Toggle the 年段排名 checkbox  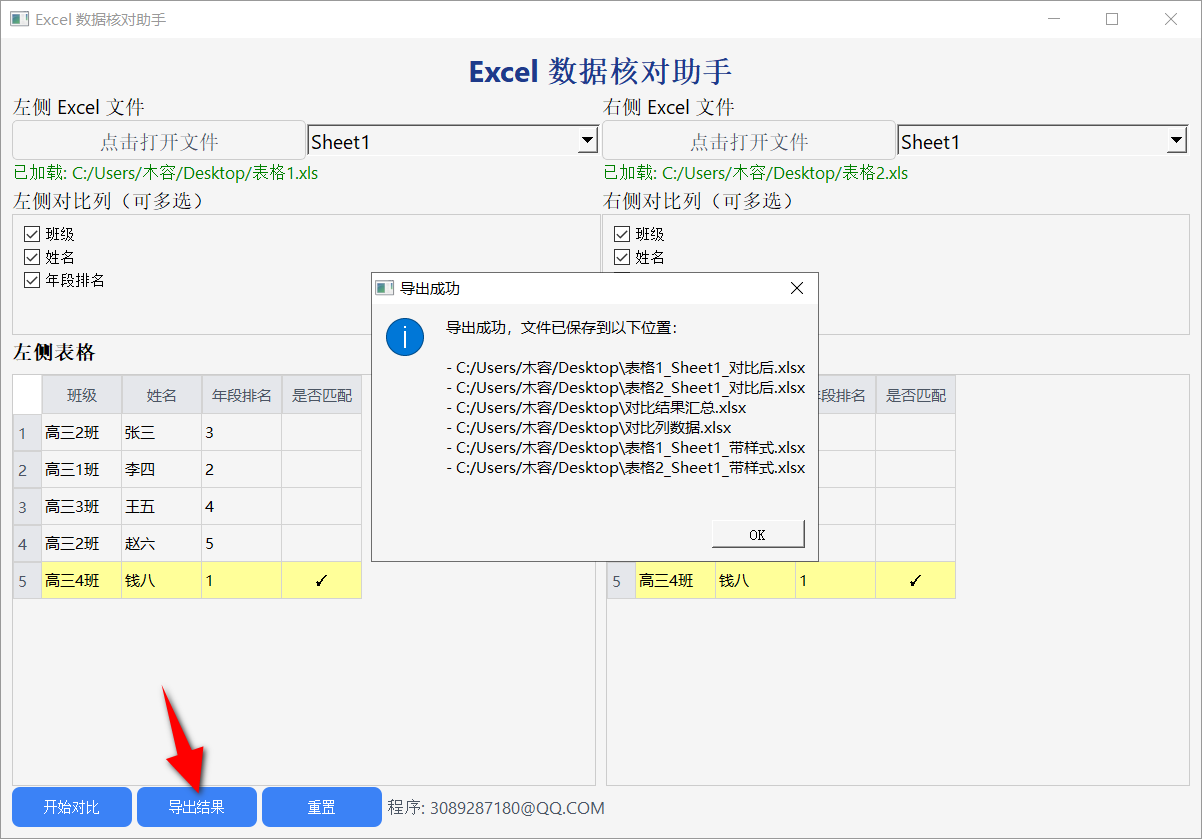[x=33, y=280]
